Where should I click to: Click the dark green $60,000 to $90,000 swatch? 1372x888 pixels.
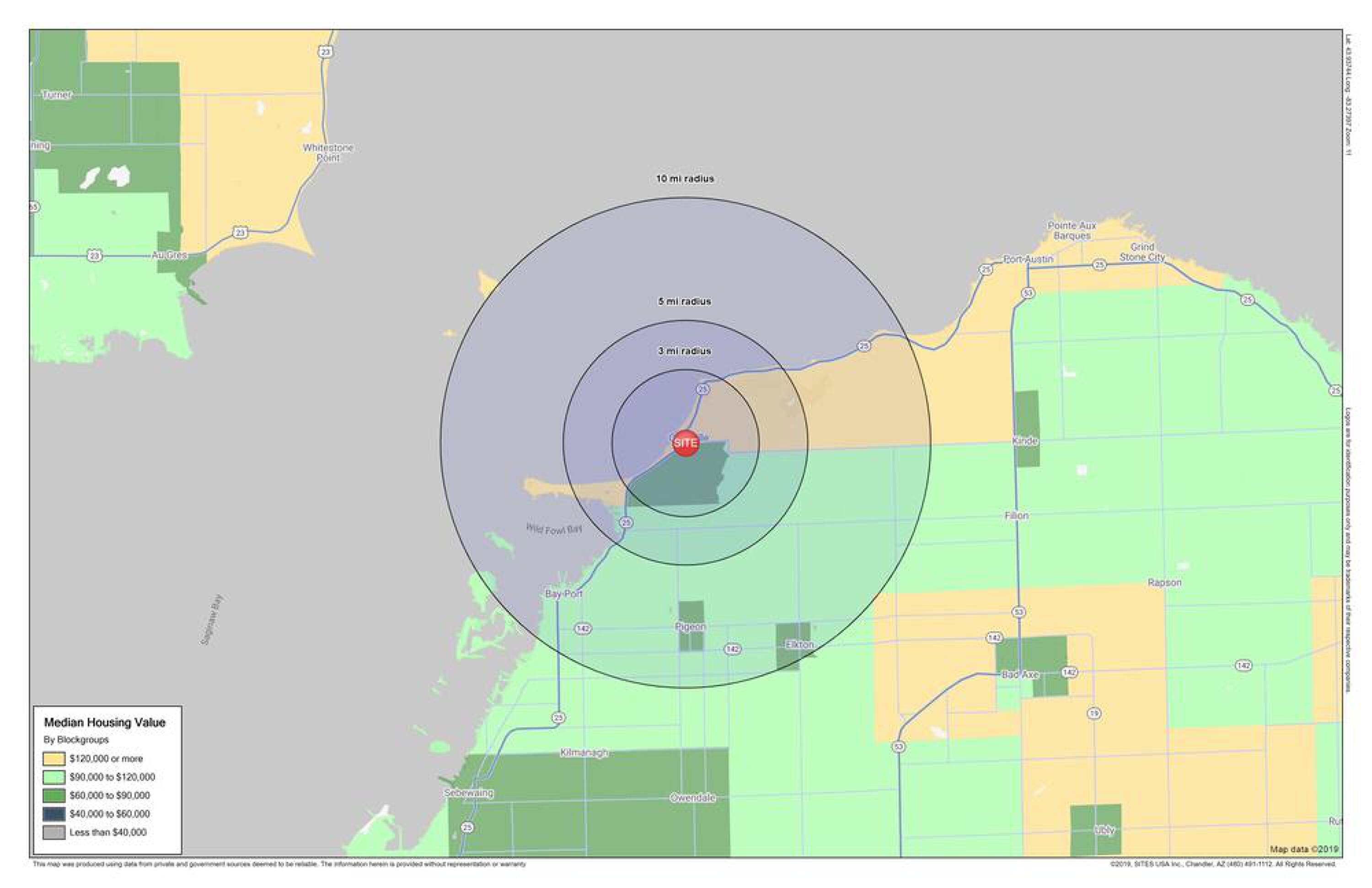(x=54, y=796)
